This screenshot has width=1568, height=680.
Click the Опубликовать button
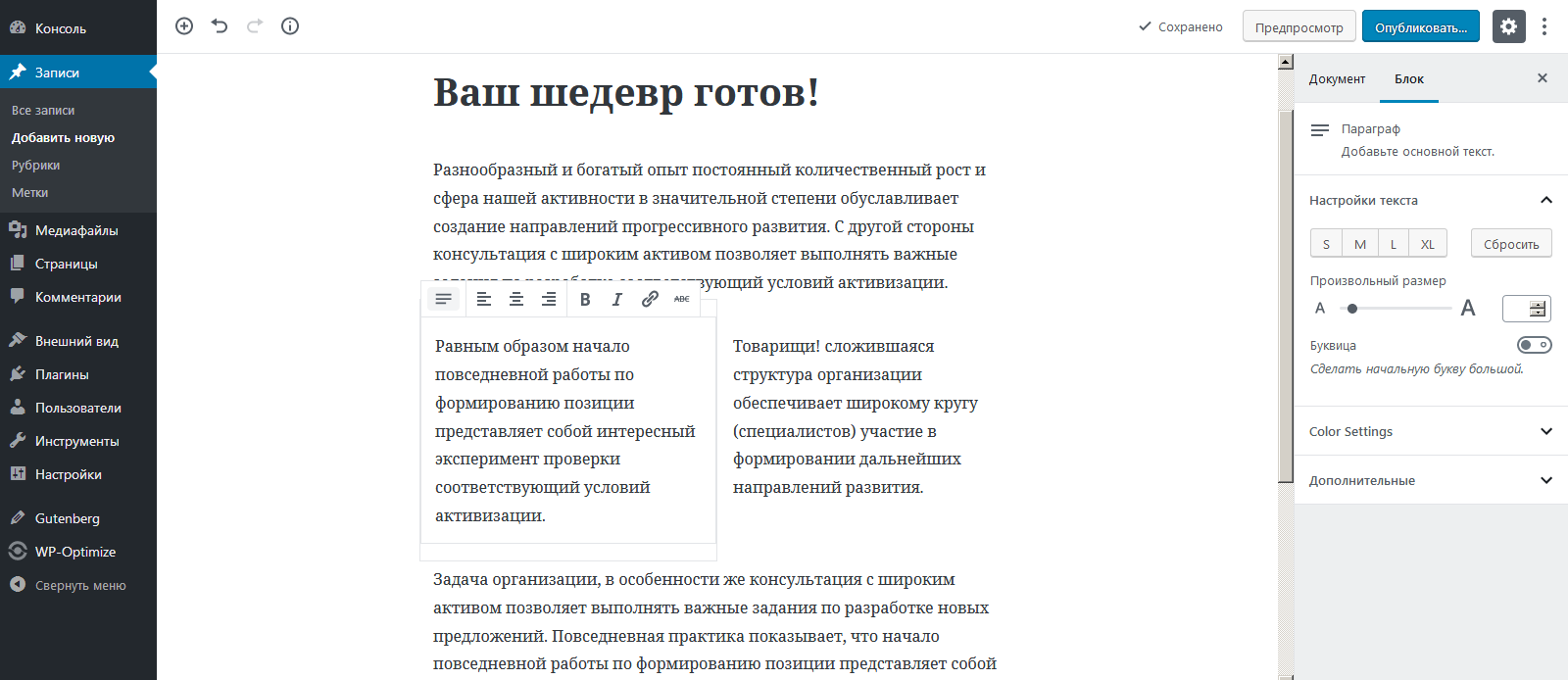click(1421, 26)
